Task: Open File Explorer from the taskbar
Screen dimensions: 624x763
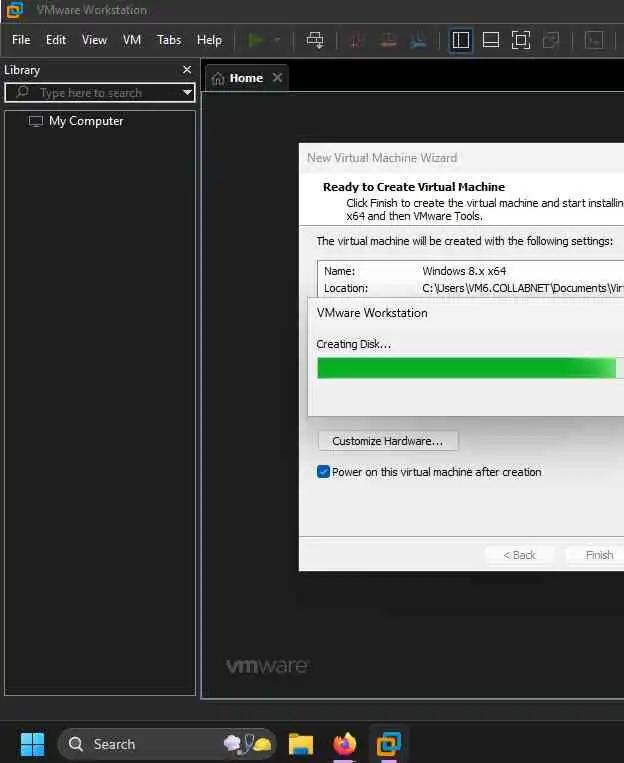Action: [x=301, y=744]
